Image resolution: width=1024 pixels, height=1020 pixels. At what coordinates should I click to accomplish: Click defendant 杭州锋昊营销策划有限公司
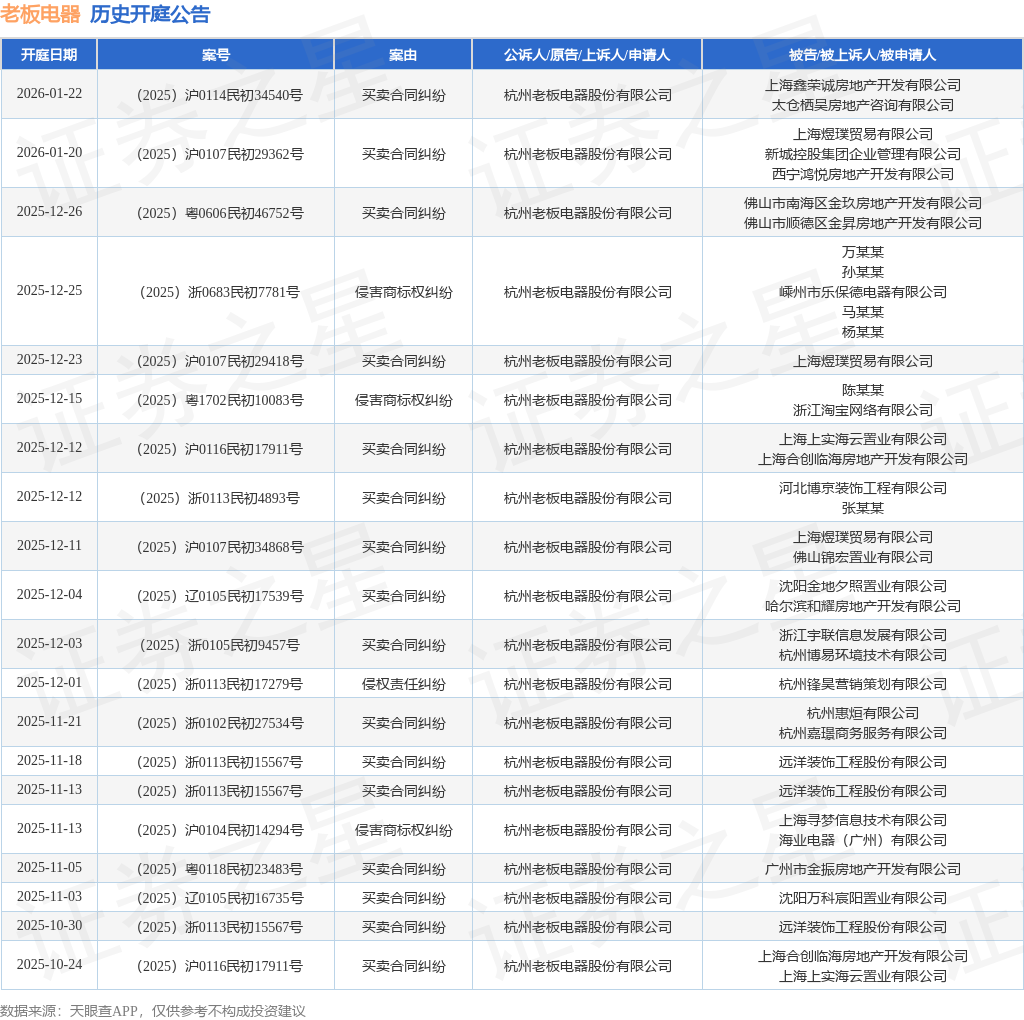(x=863, y=684)
